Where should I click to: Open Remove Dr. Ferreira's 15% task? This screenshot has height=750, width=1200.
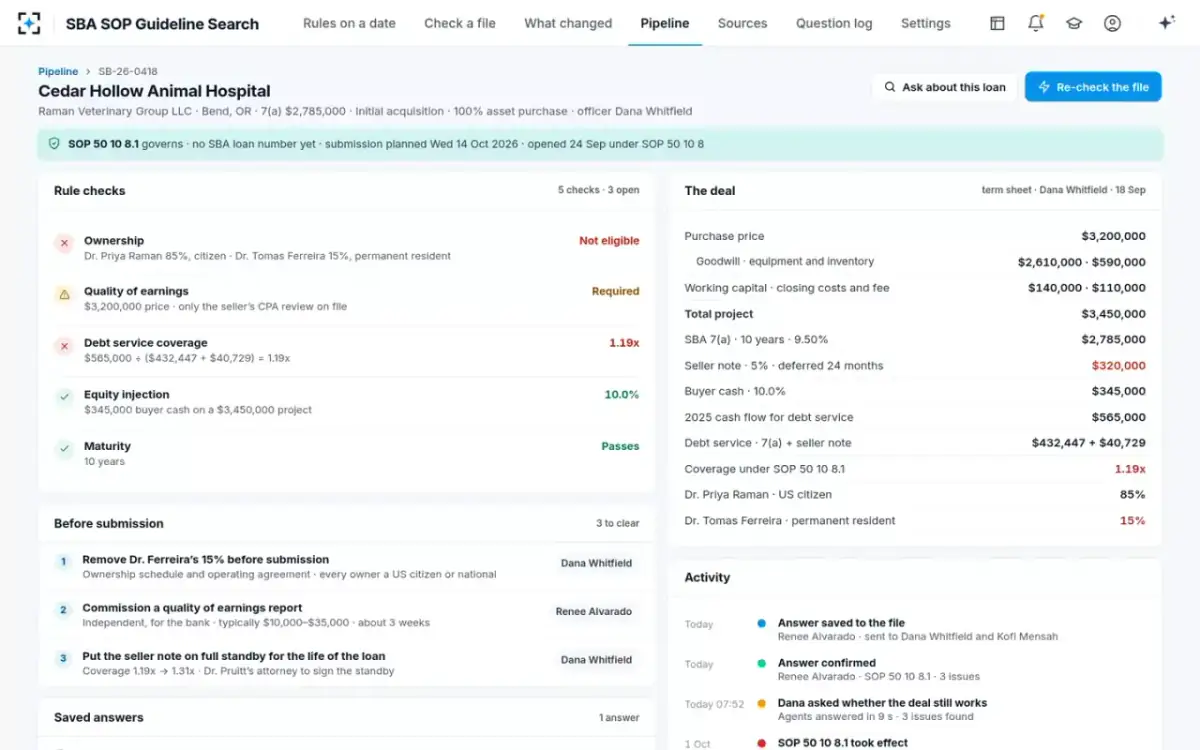click(x=346, y=567)
